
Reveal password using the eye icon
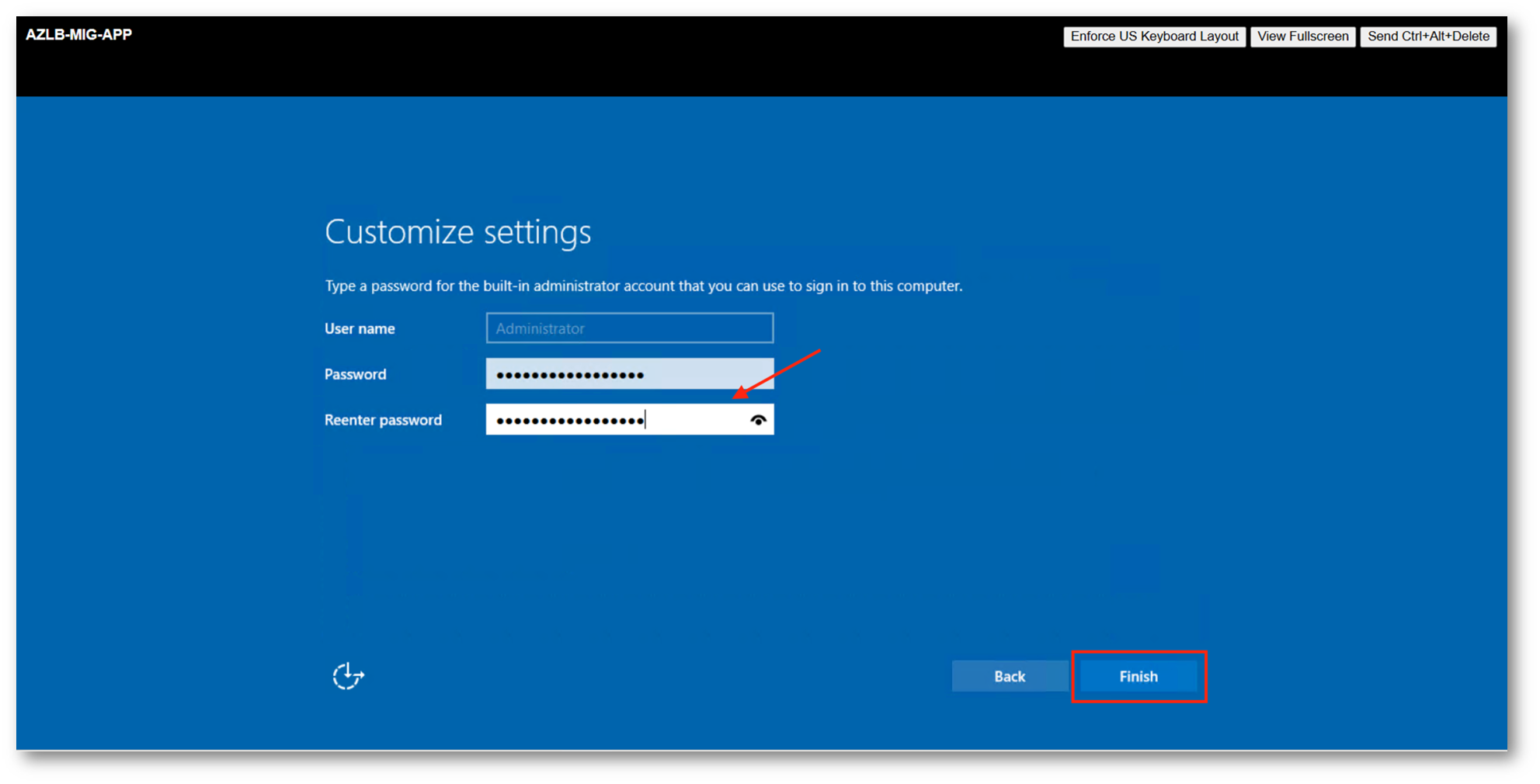(x=758, y=420)
